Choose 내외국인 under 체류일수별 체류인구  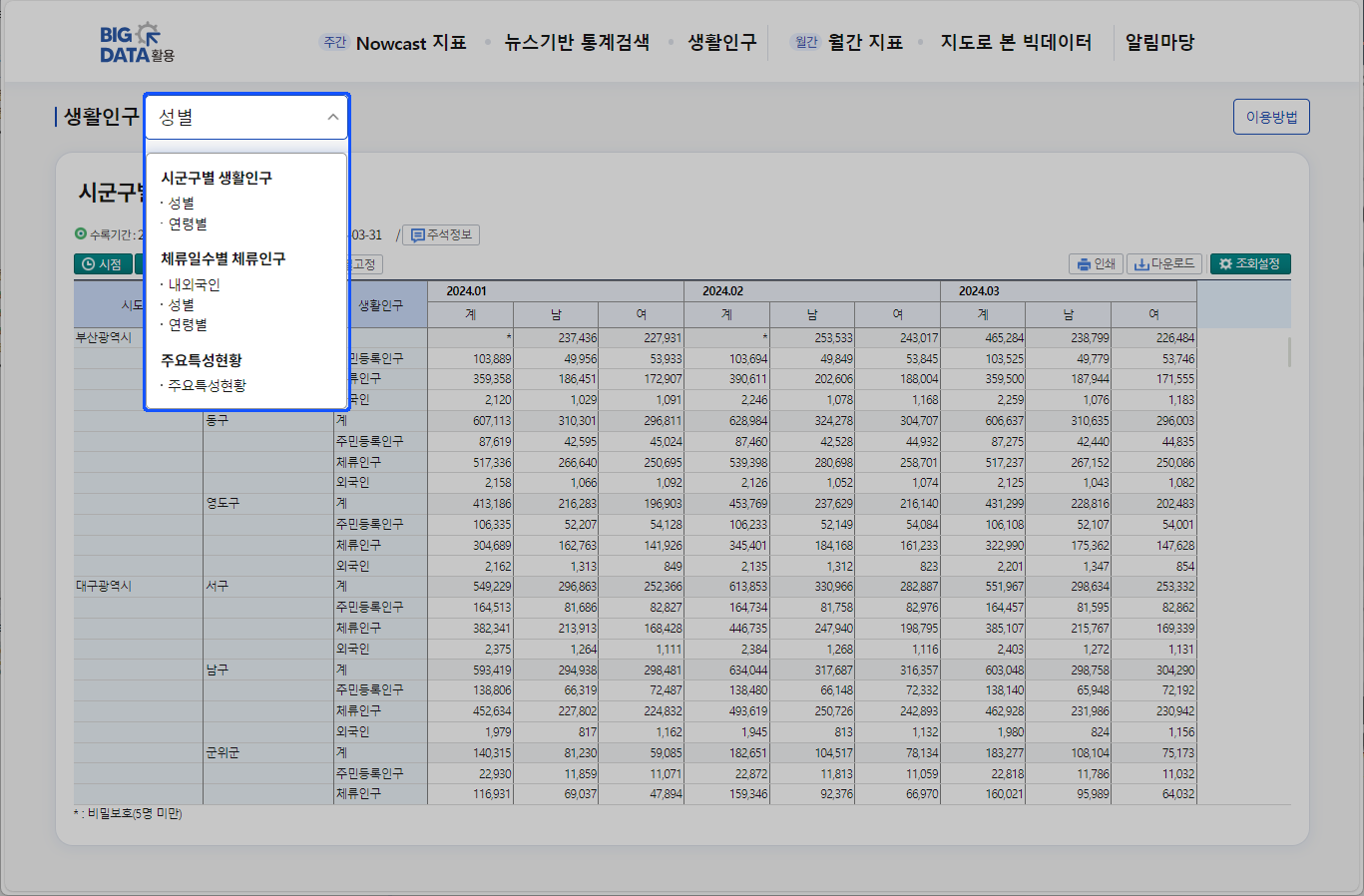click(x=194, y=284)
